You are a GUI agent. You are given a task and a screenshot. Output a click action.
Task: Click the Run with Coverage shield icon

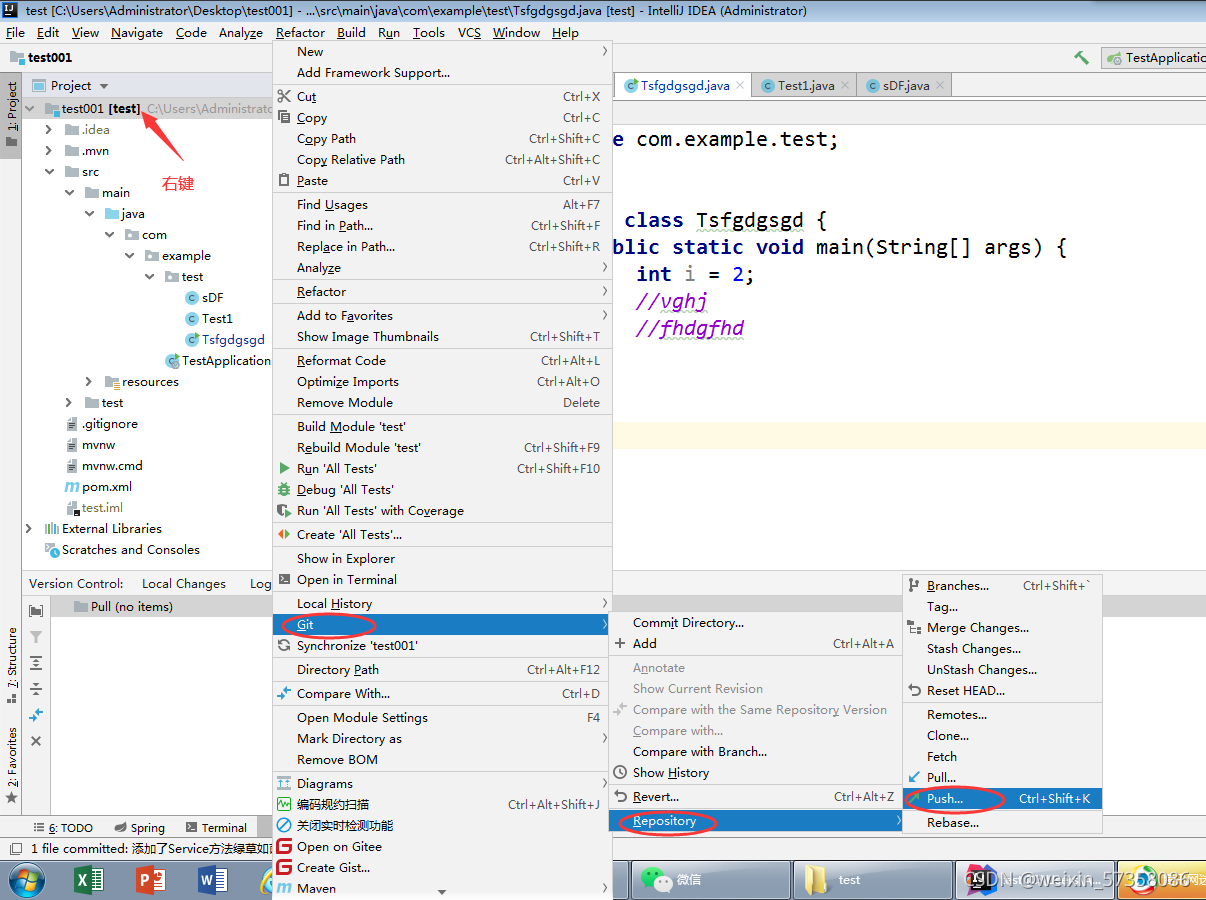pos(284,510)
